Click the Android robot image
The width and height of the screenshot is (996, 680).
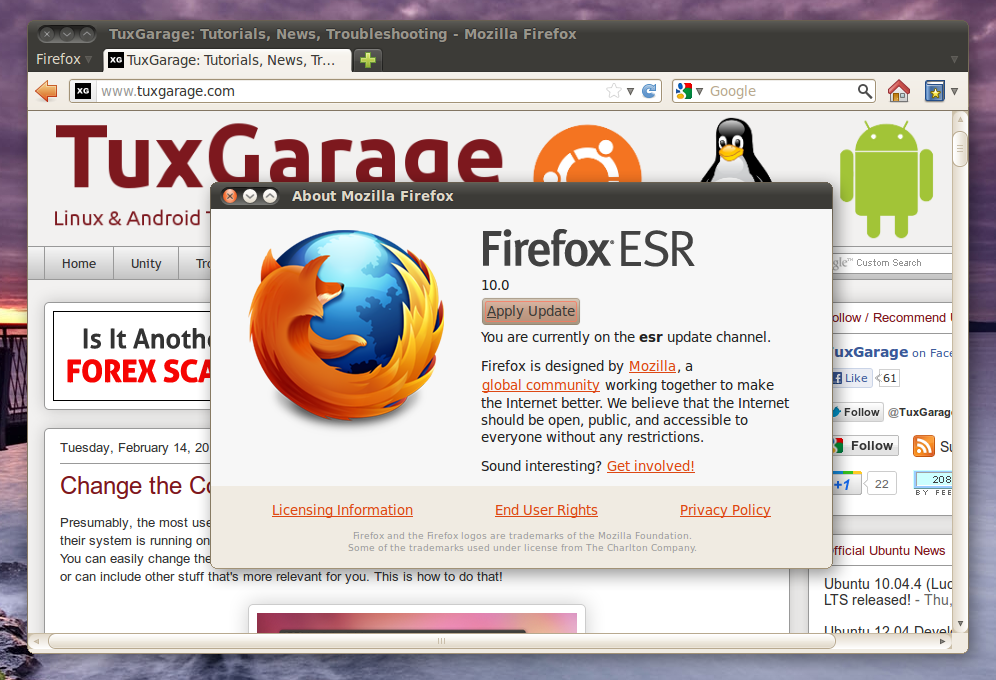[886, 180]
